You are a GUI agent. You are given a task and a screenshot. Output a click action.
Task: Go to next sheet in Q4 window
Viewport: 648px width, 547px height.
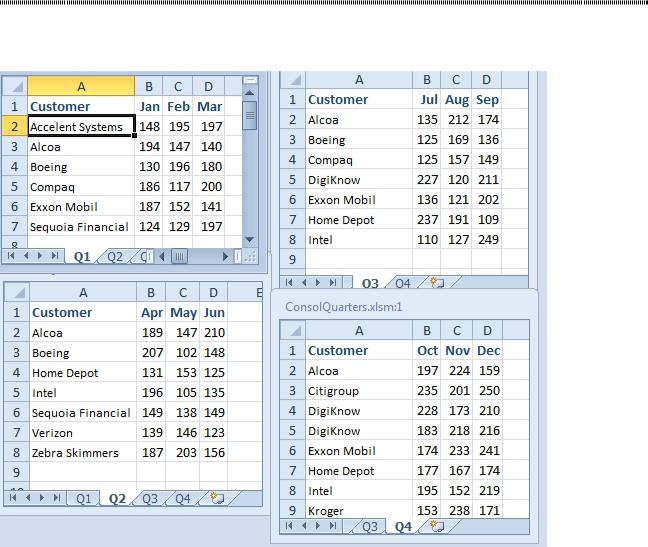318,526
